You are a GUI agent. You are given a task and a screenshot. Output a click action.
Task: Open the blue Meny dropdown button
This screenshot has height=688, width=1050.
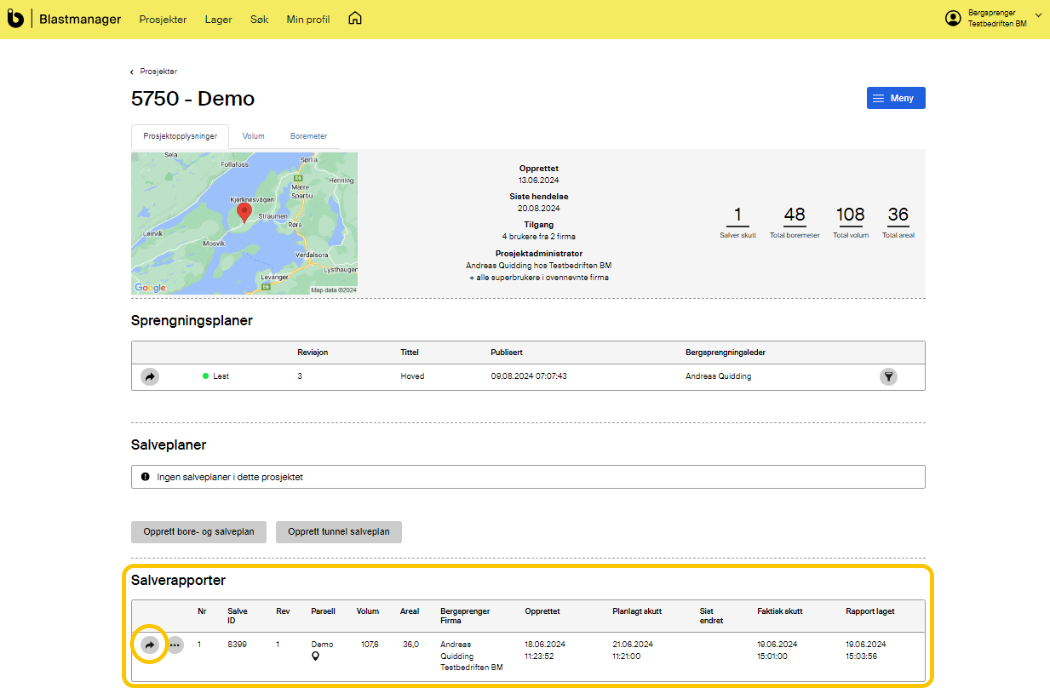point(896,98)
